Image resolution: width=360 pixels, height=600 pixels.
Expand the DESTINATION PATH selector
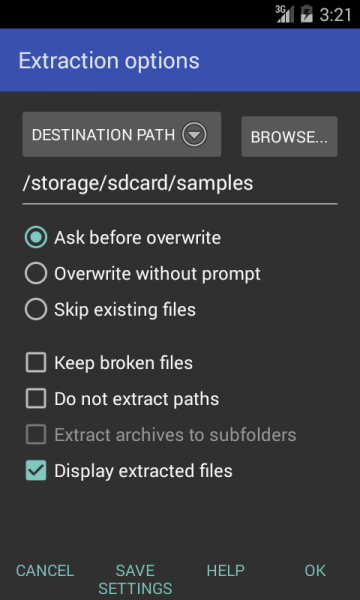coord(122,134)
